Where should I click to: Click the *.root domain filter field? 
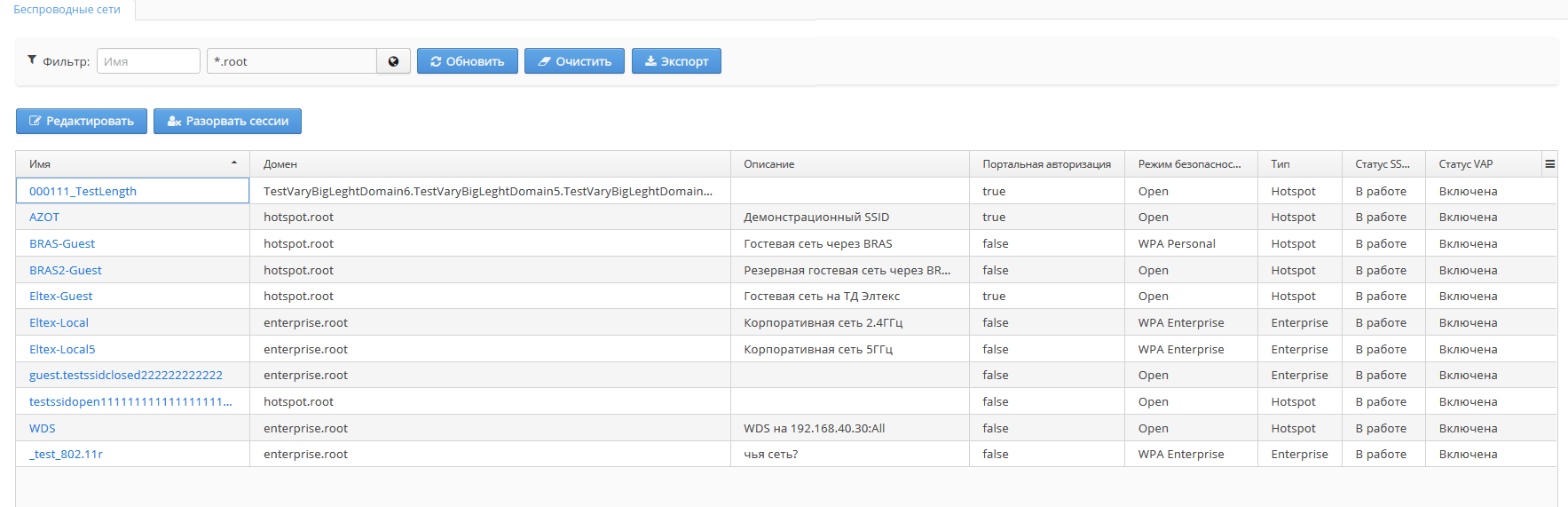pos(291,61)
